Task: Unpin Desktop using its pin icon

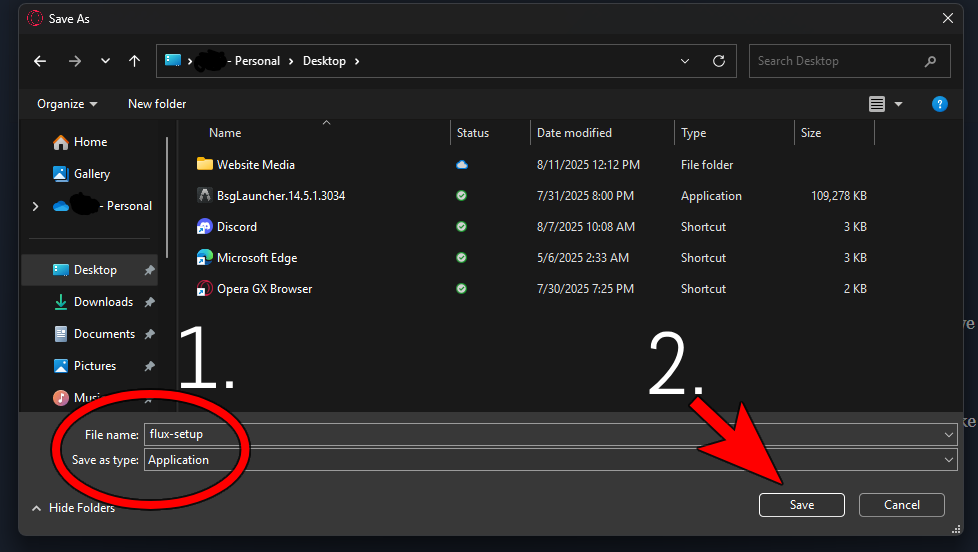Action: tap(150, 270)
